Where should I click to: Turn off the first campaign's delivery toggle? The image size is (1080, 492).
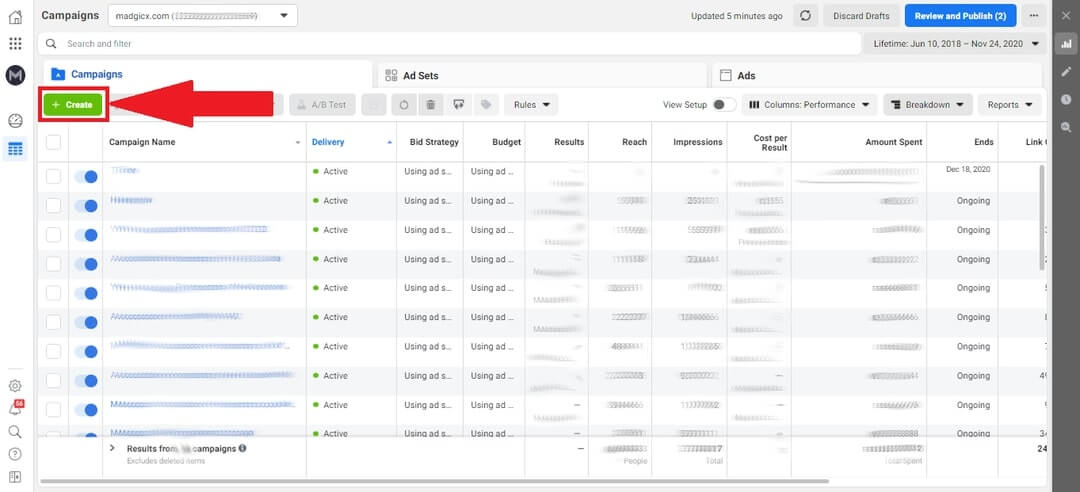tap(86, 176)
